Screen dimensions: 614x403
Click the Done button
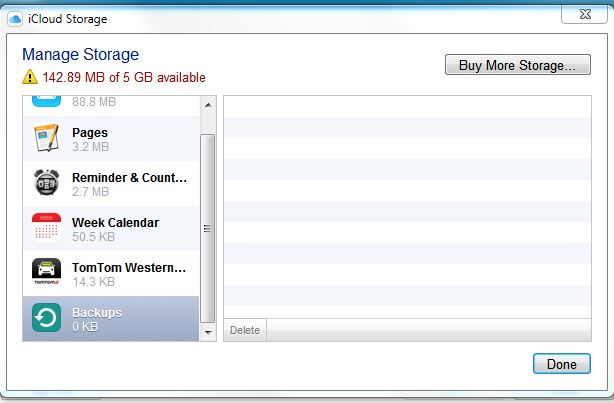pyautogui.click(x=562, y=364)
